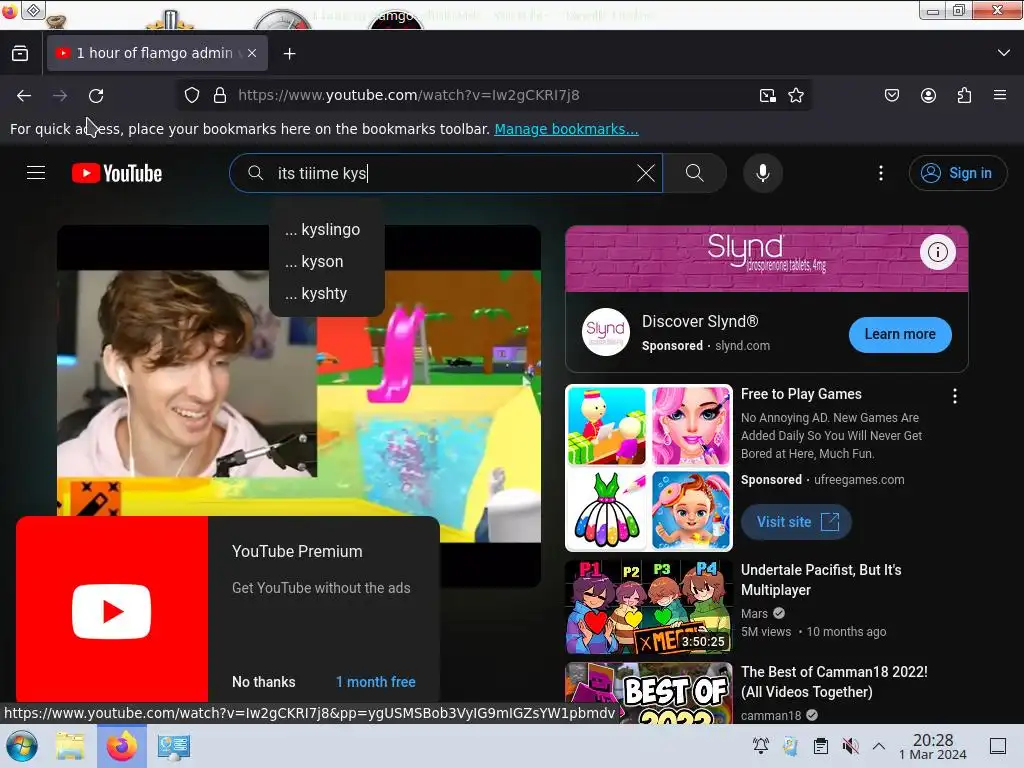
Task: Open the tracking protection shield
Action: [x=191, y=95]
